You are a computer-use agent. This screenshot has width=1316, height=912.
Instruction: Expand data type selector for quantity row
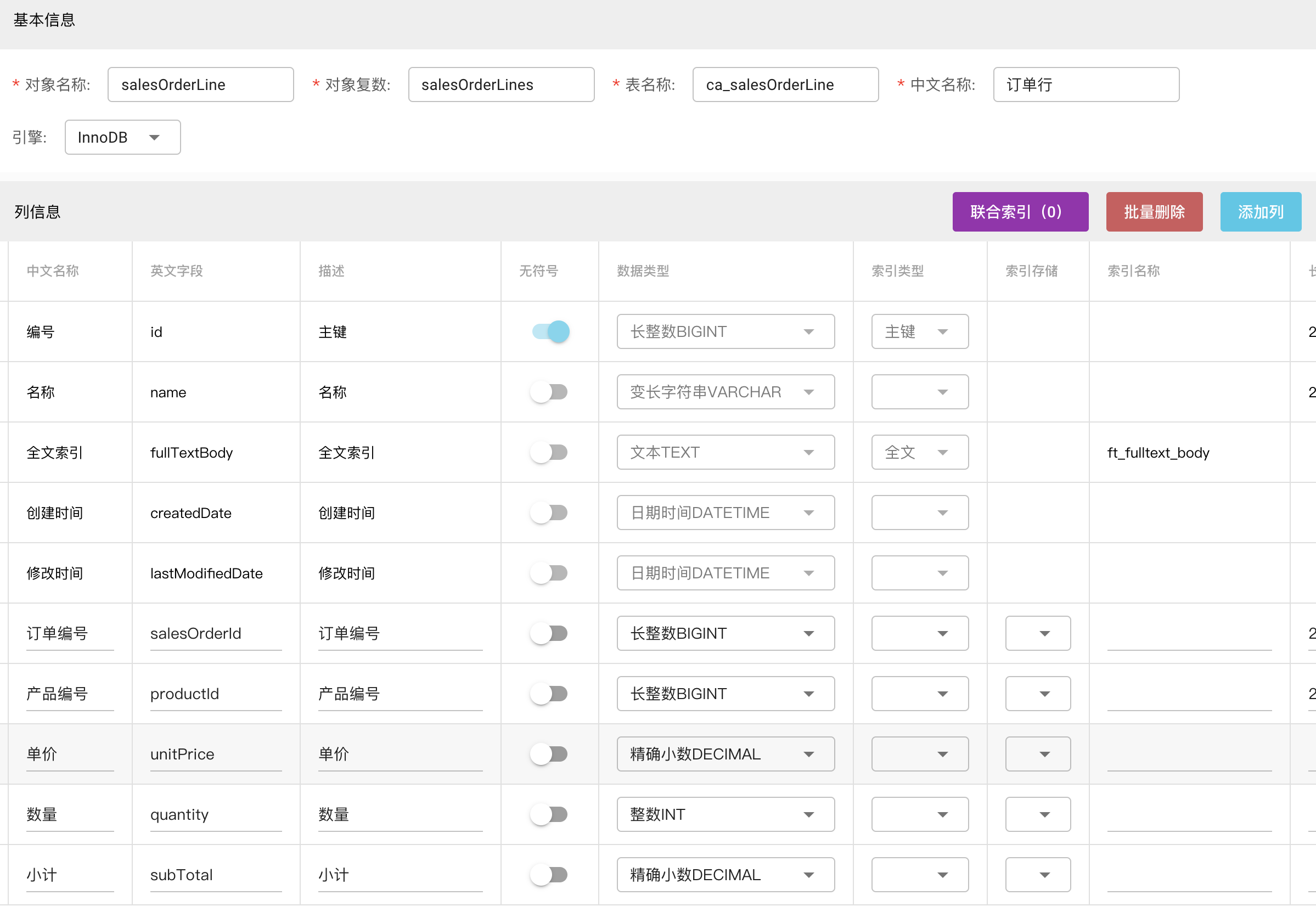(x=724, y=814)
